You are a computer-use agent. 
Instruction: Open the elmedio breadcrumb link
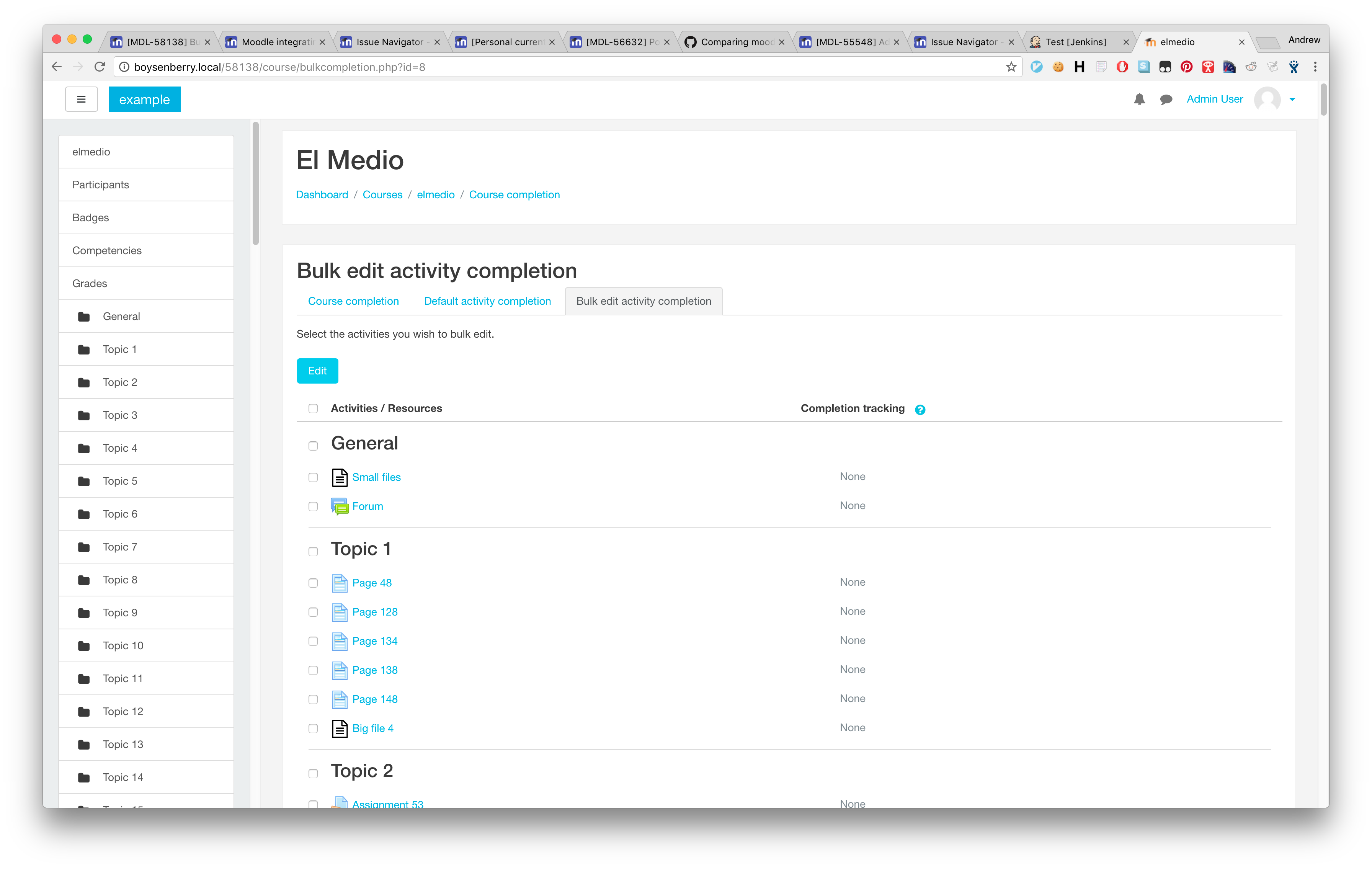(435, 195)
